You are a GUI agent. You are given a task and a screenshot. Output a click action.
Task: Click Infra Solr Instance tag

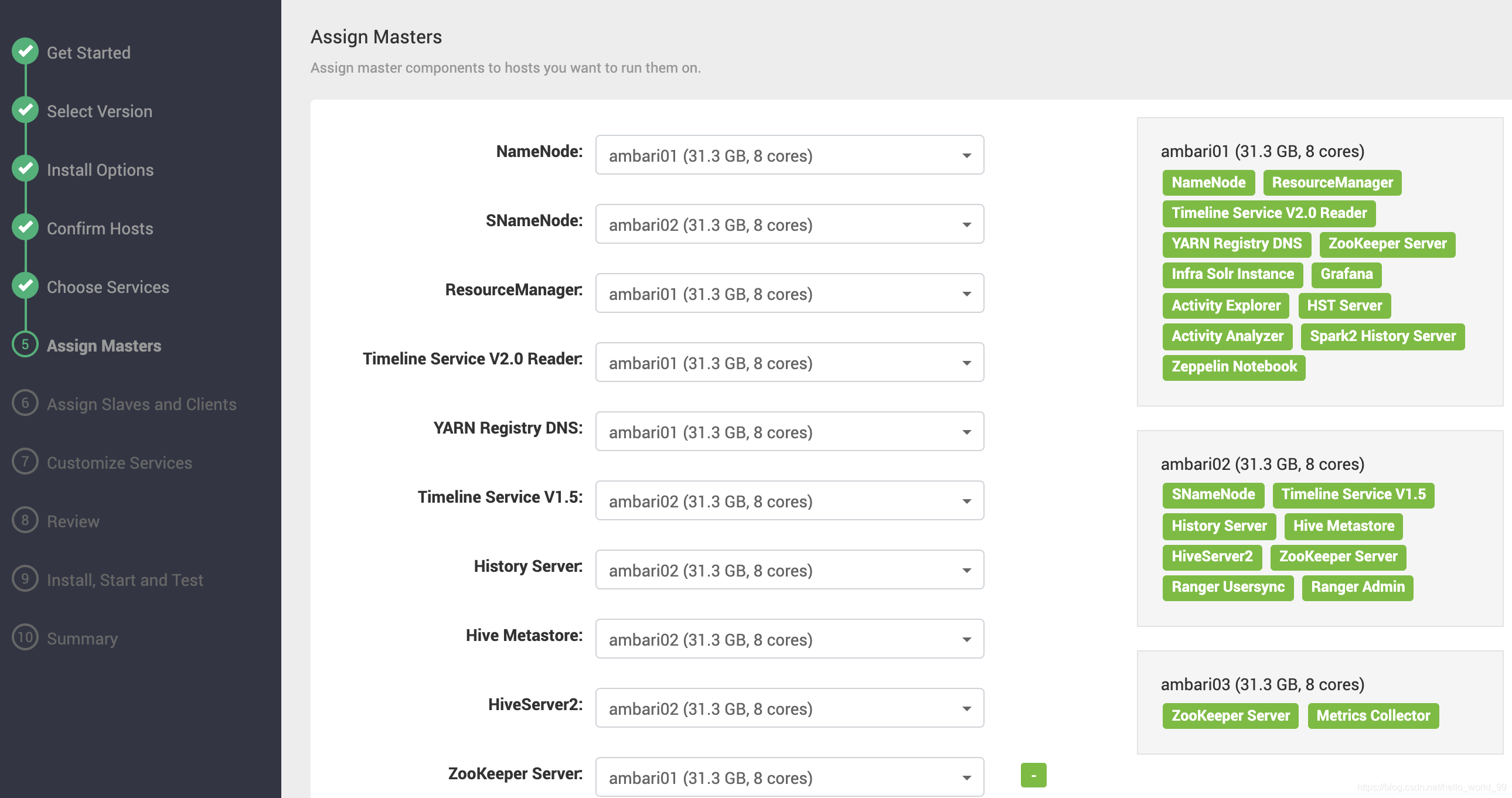tap(1232, 274)
